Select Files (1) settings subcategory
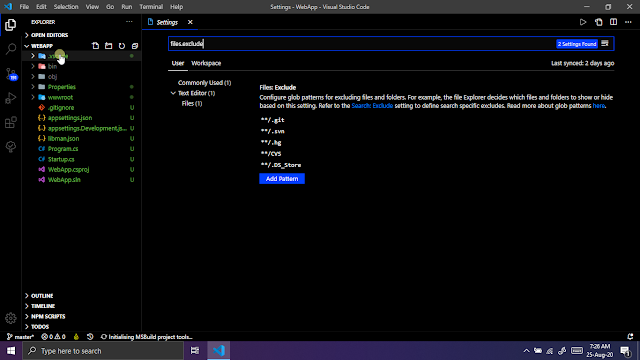Image resolution: width=640 pixels, height=360 pixels. point(191,103)
